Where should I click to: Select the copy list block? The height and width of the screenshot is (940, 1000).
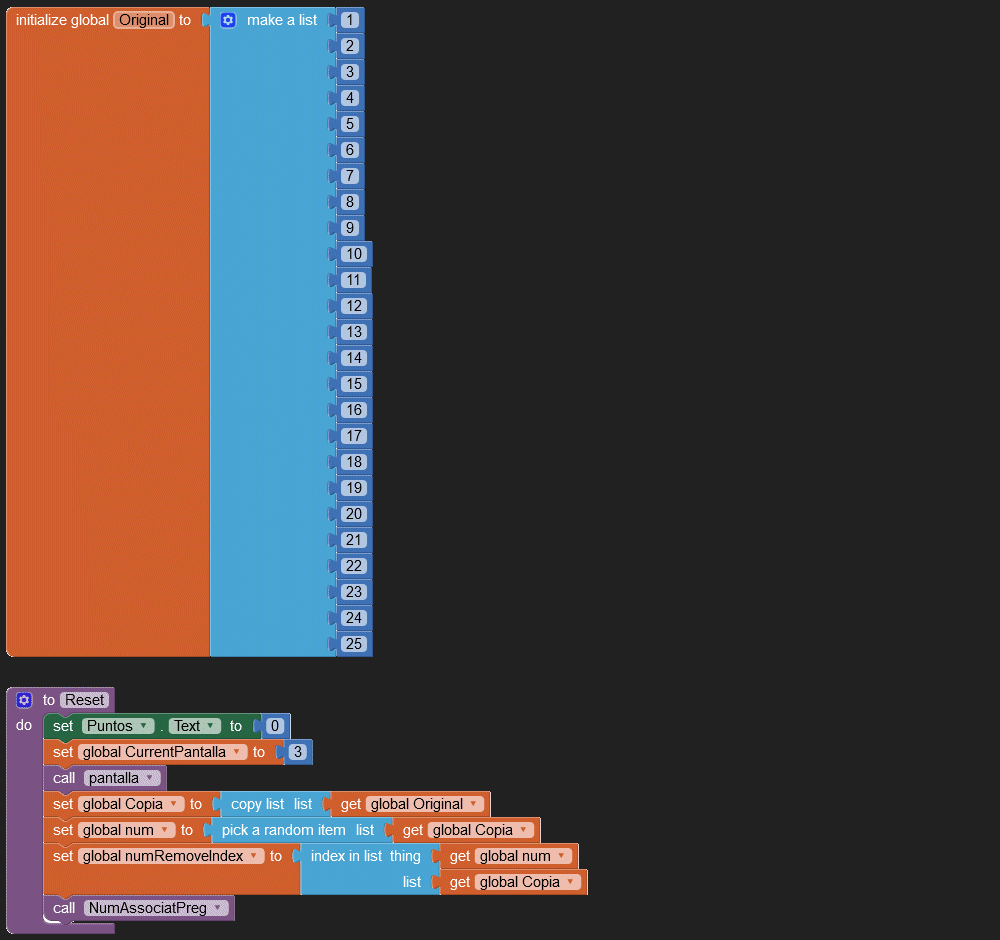pos(258,804)
